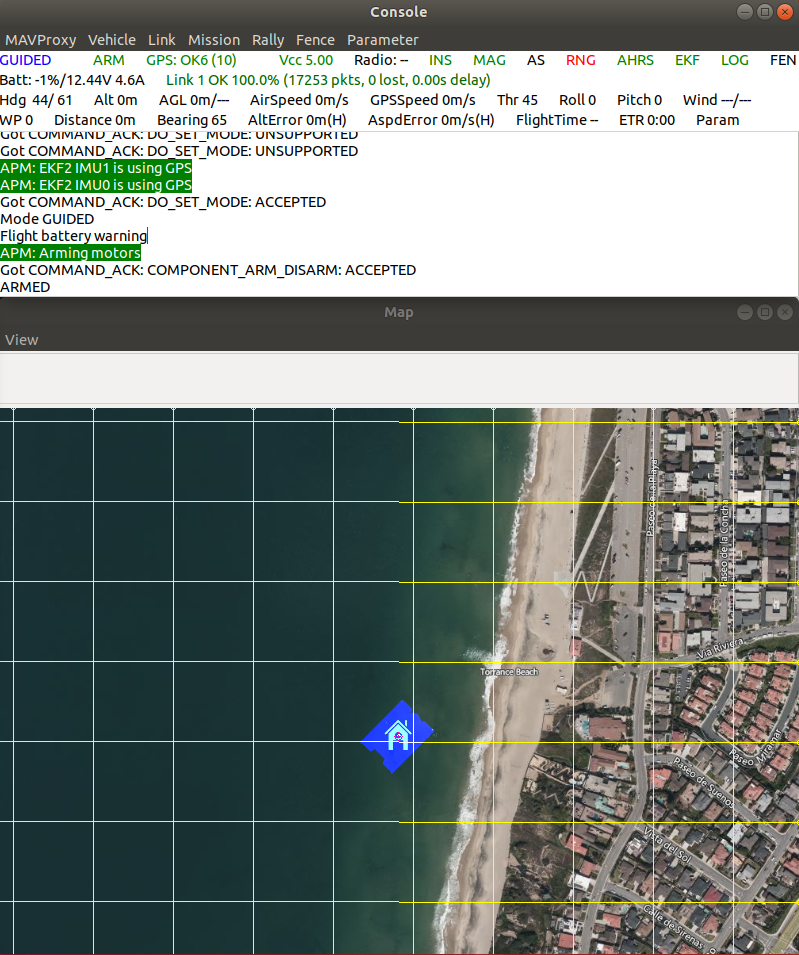
Task: Click the Thr 45 readout
Action: click(517, 100)
